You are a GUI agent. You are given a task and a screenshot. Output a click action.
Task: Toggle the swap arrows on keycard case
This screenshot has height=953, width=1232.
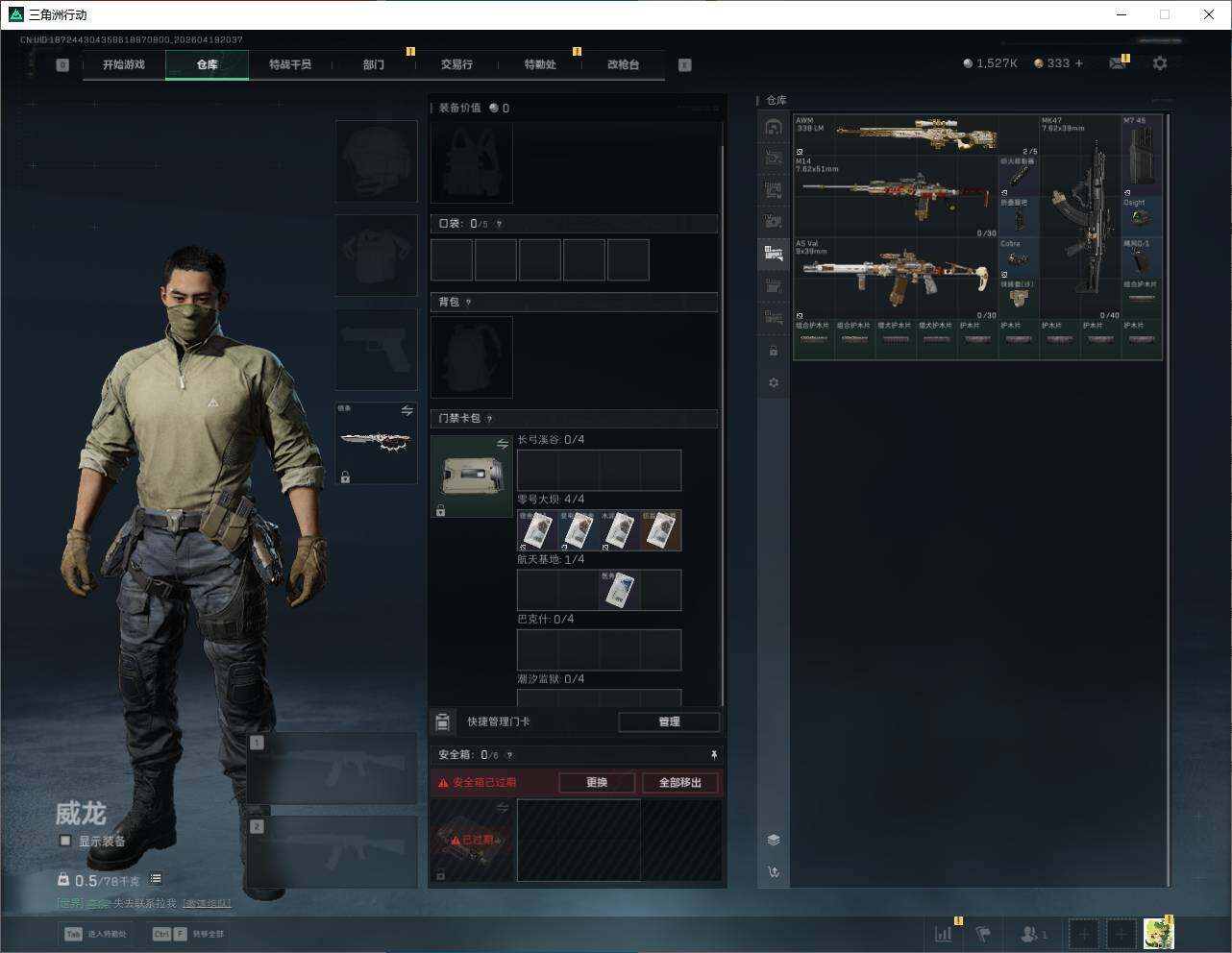pyautogui.click(x=502, y=444)
